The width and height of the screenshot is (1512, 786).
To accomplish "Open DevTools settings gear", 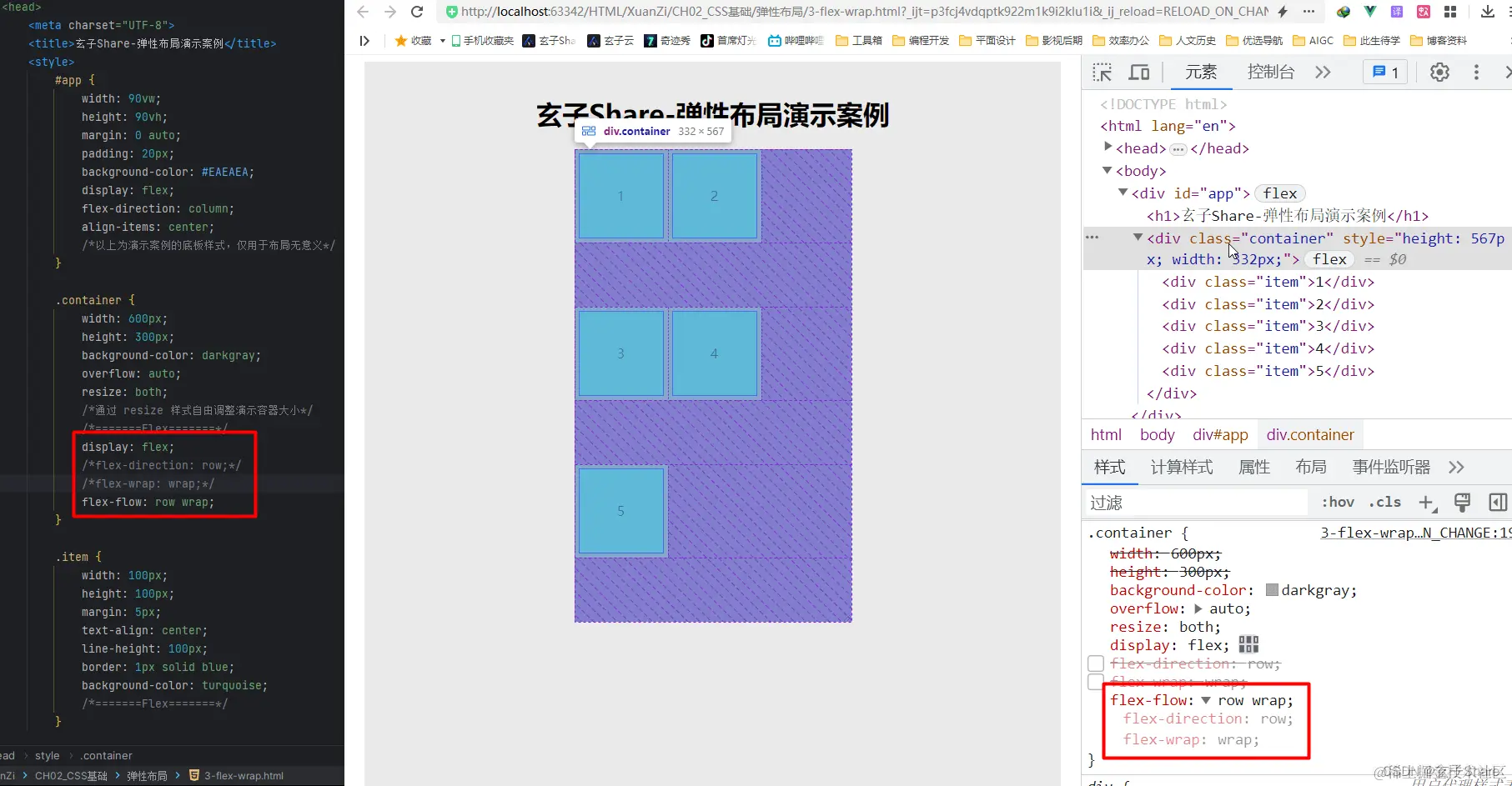I will [x=1439, y=73].
